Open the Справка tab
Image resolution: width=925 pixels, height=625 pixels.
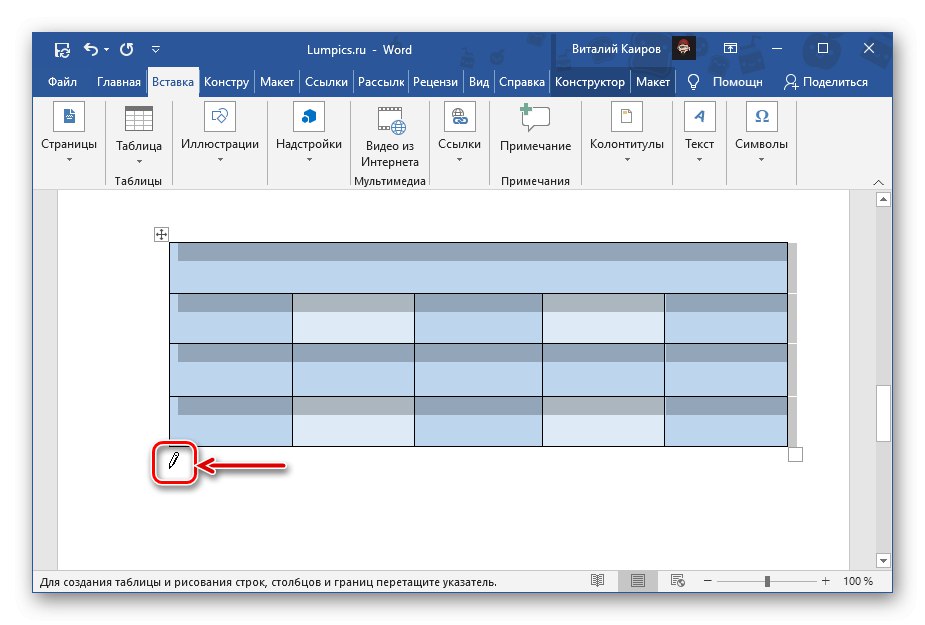click(522, 82)
